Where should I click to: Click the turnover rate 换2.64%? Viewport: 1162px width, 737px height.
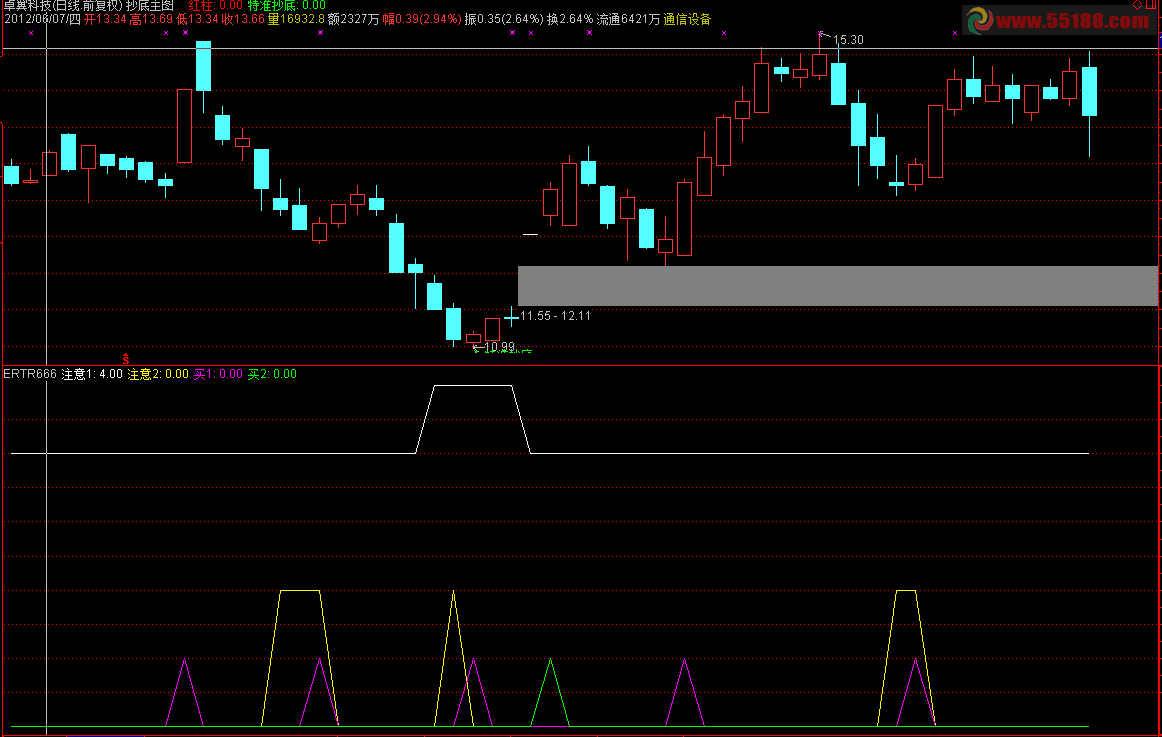tap(570, 19)
